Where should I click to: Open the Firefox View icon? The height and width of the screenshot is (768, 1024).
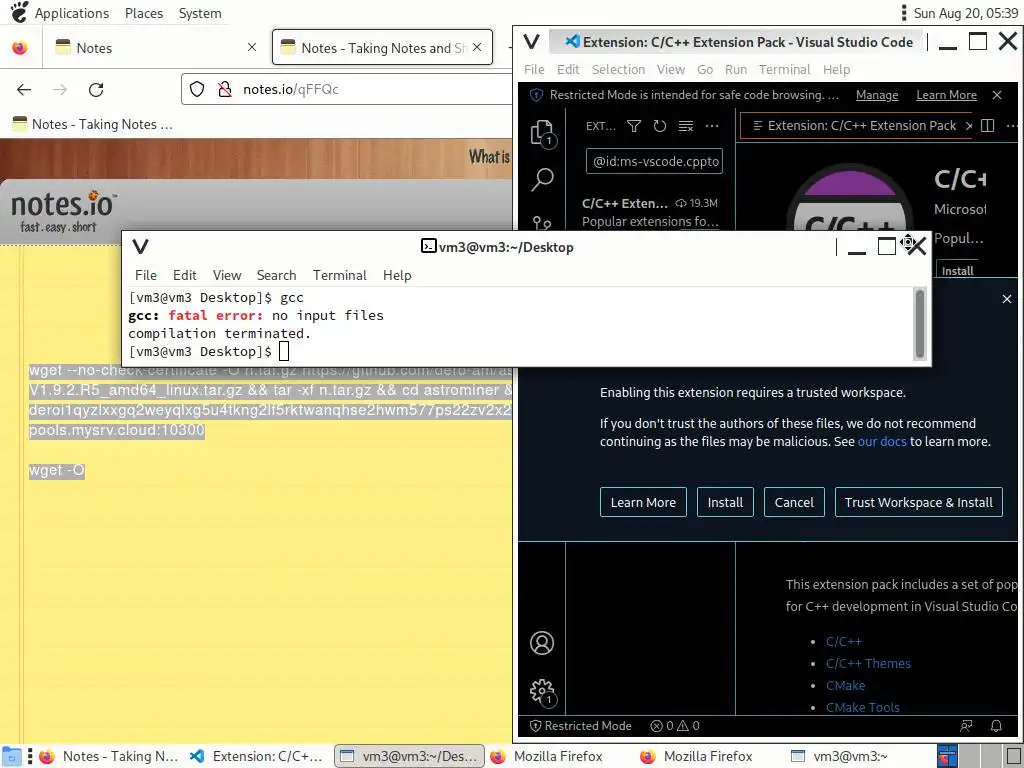click(20, 48)
